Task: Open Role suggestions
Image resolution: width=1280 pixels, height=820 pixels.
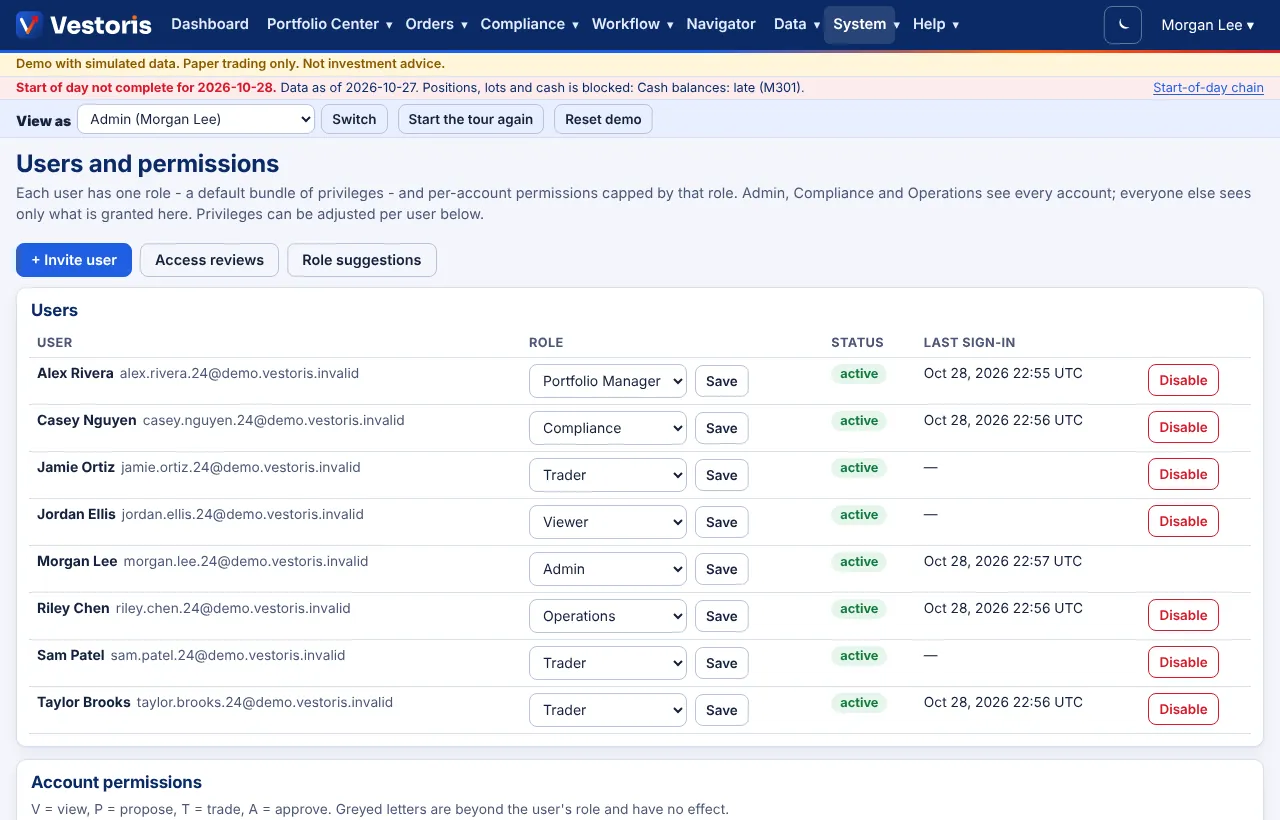Action: (362, 260)
